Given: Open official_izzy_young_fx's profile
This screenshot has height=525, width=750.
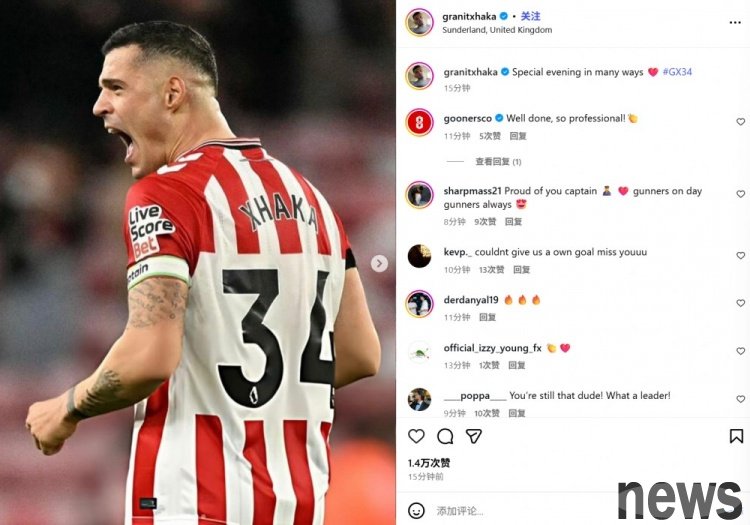Looking at the screenshot, I should (492, 348).
